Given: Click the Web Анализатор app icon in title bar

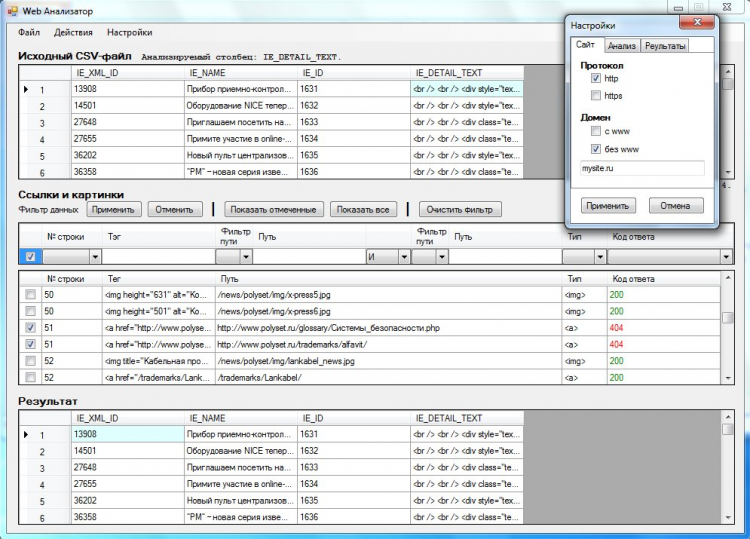Looking at the screenshot, I should [12, 11].
